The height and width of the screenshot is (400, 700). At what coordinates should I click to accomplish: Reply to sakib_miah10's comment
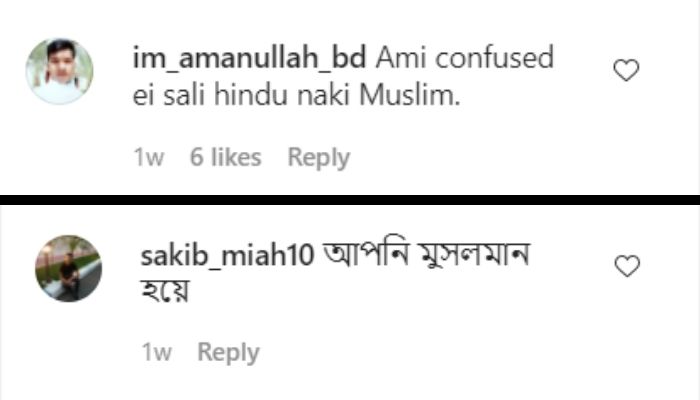[228, 352]
